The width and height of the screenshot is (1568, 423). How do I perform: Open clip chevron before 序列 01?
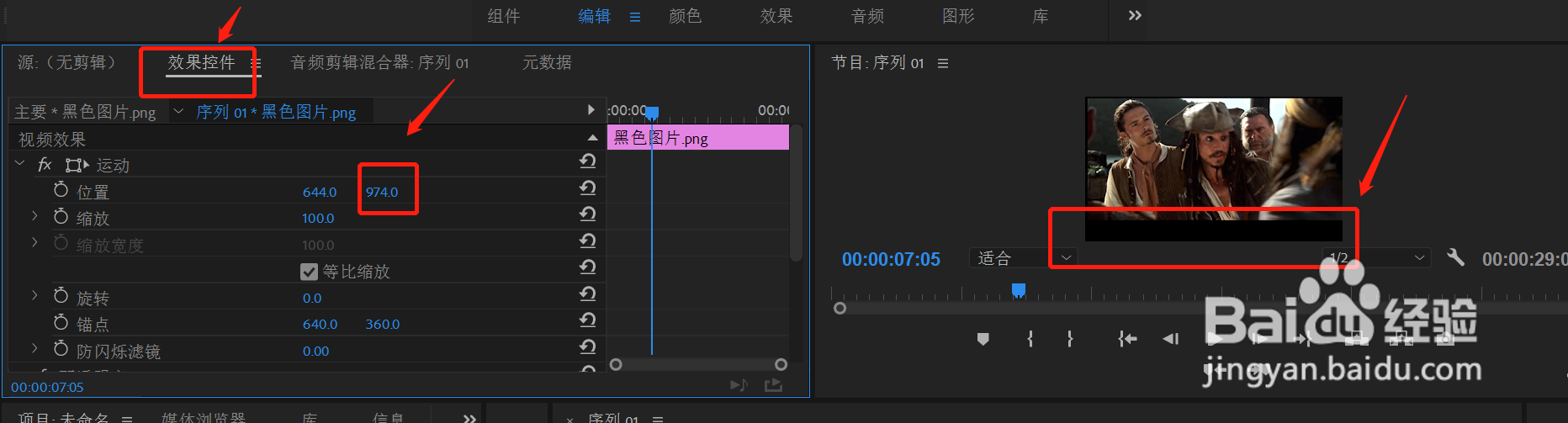pyautogui.click(x=178, y=111)
